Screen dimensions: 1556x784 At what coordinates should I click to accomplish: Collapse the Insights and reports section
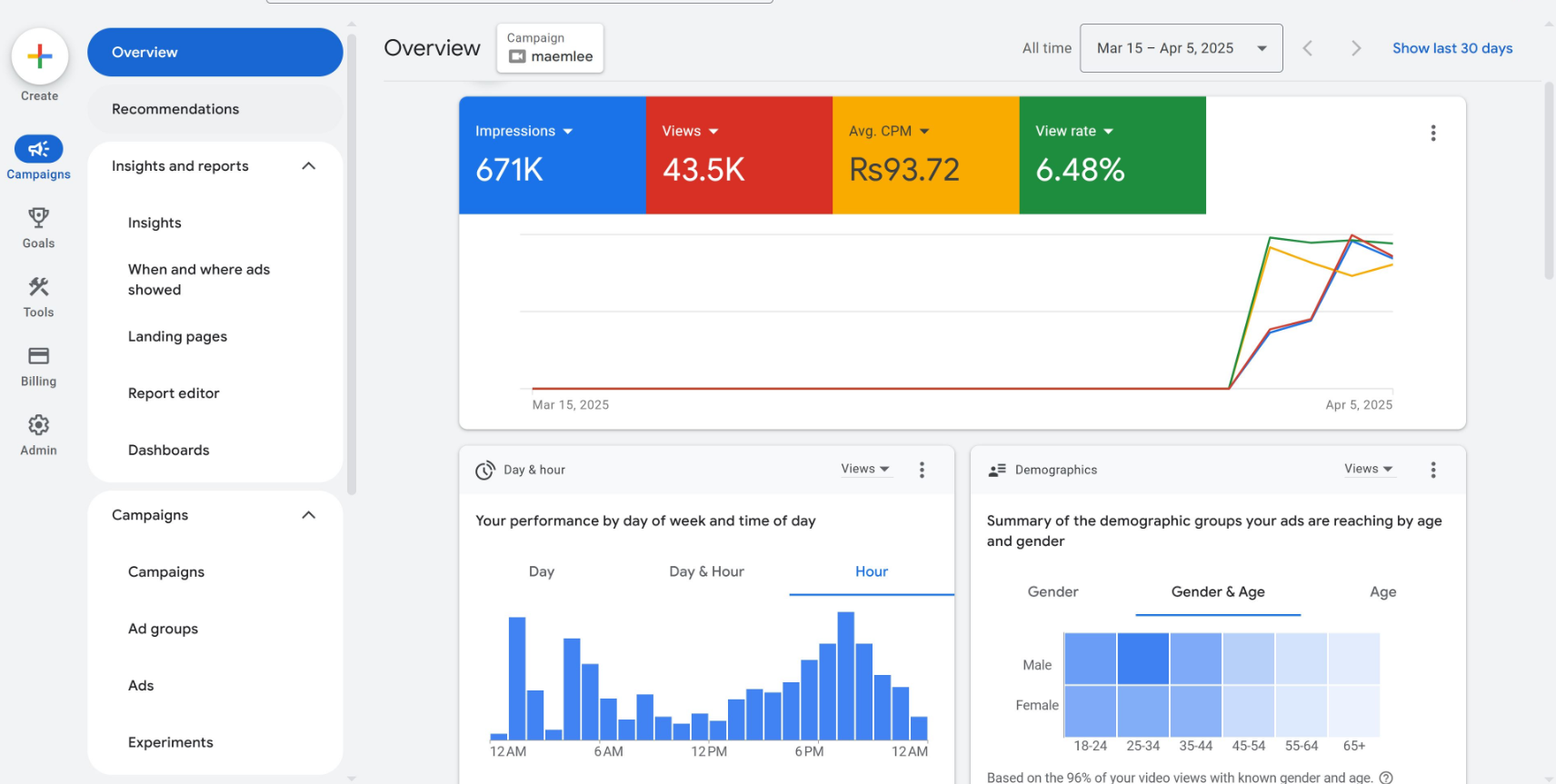tap(309, 166)
